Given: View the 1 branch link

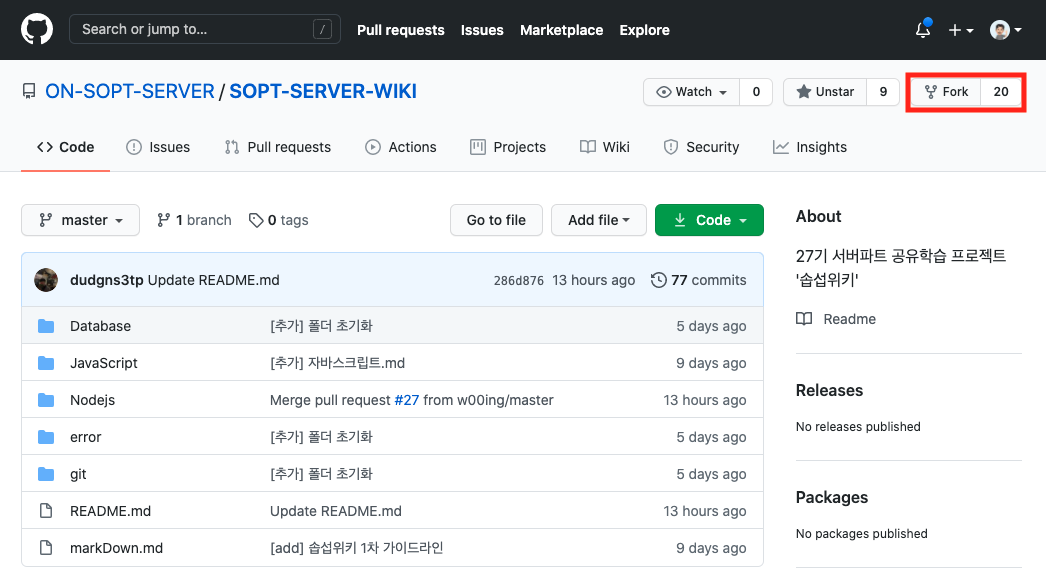Looking at the screenshot, I should click(194, 220).
